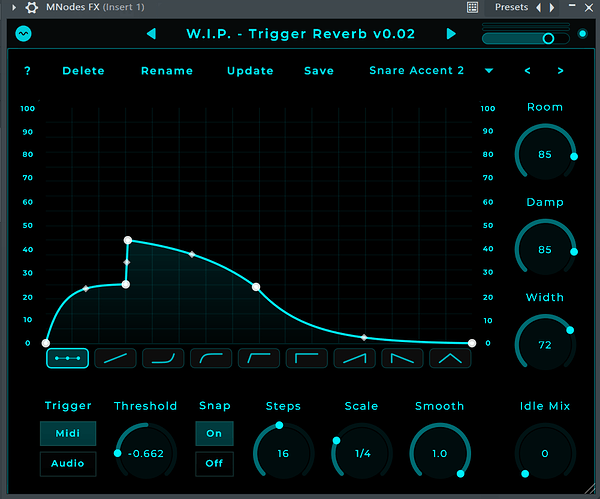Select the envelope peak node near 44
The width and height of the screenshot is (600, 499).
pos(128,240)
